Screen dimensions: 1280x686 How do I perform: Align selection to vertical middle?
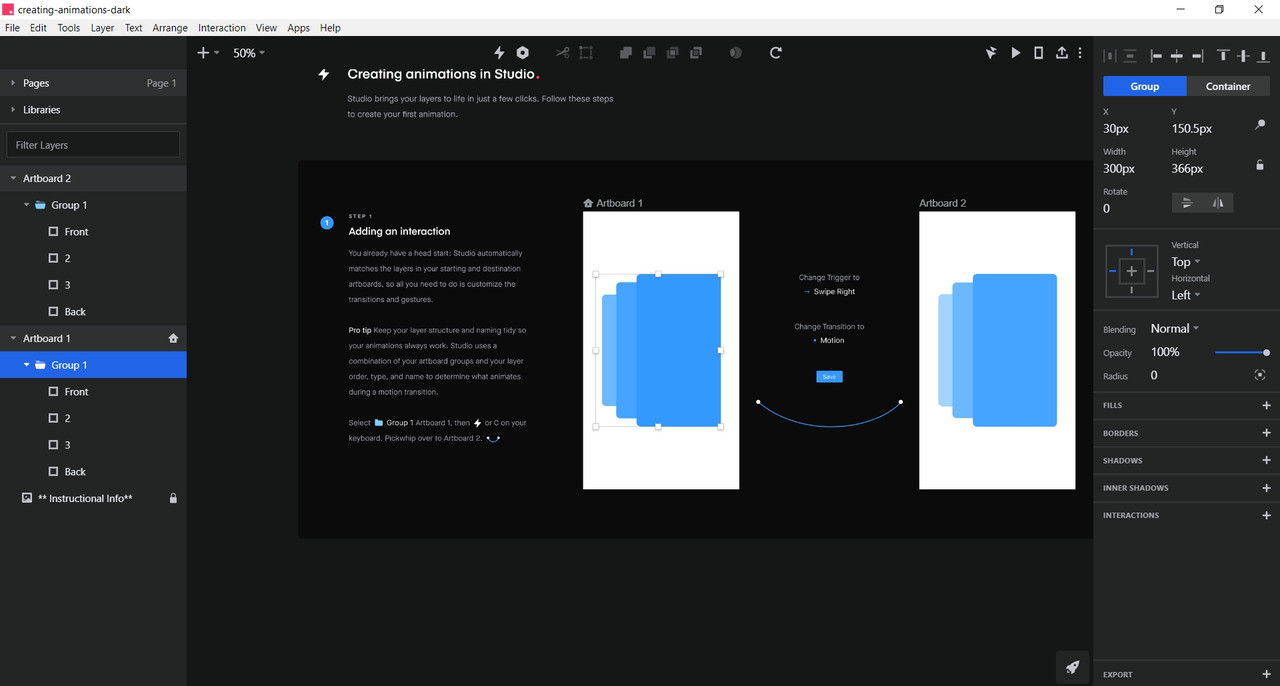point(1244,56)
